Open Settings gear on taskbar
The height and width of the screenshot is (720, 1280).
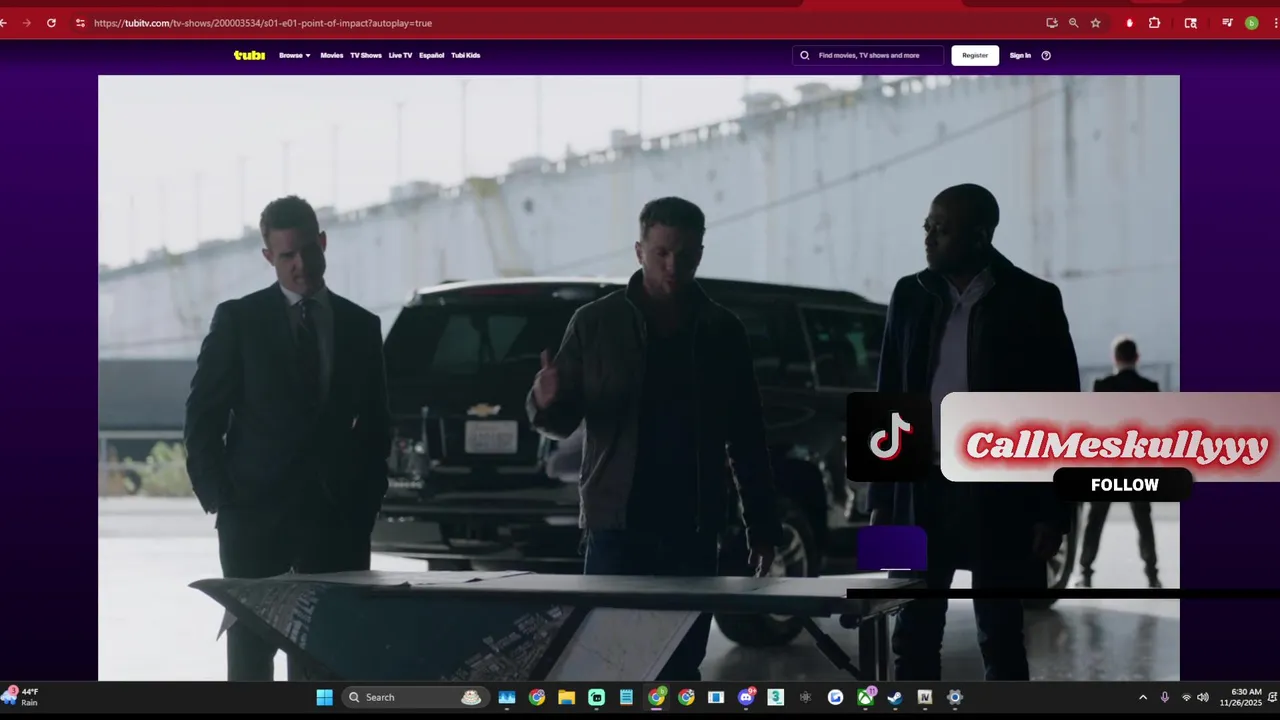pyautogui.click(x=955, y=697)
